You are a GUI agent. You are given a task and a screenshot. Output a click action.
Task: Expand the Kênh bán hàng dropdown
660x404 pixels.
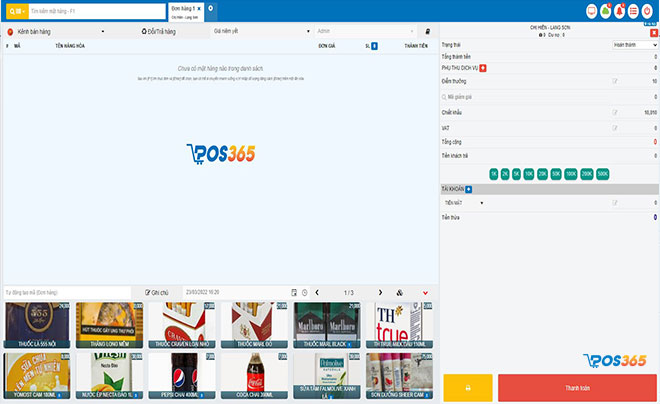click(x=56, y=32)
